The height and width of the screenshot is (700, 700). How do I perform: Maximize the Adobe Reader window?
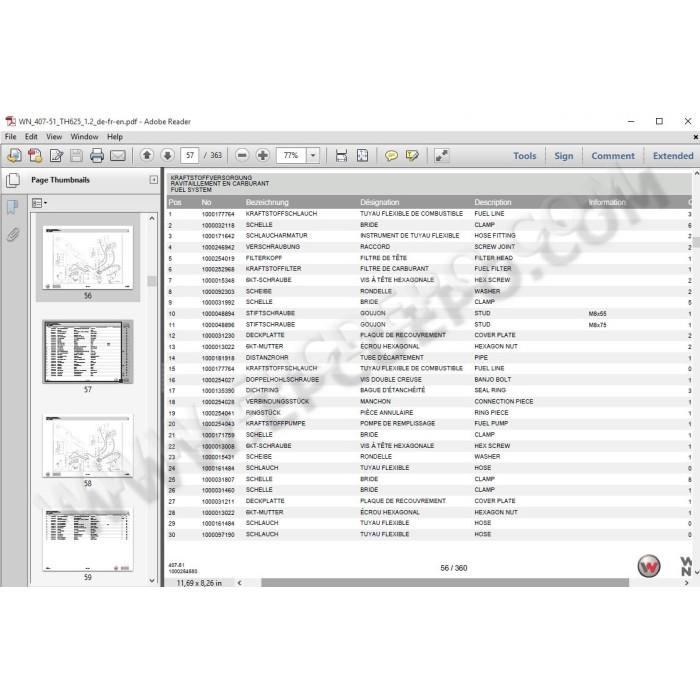(x=659, y=121)
